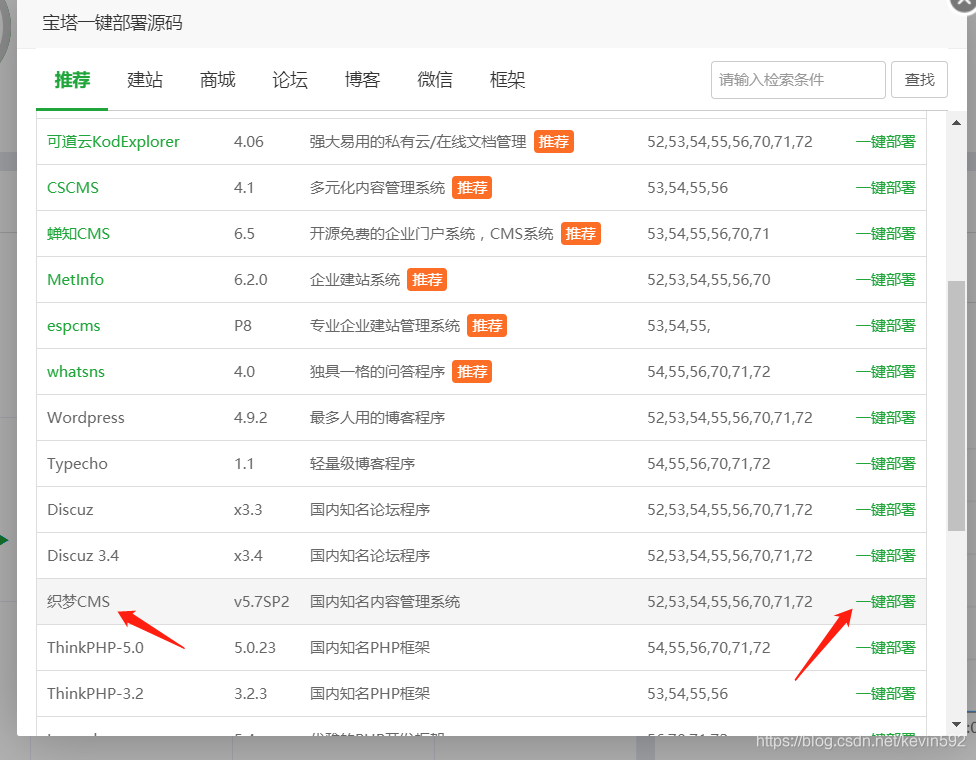
Task: Deploy MetInfo with 一键部署
Action: click(886, 280)
